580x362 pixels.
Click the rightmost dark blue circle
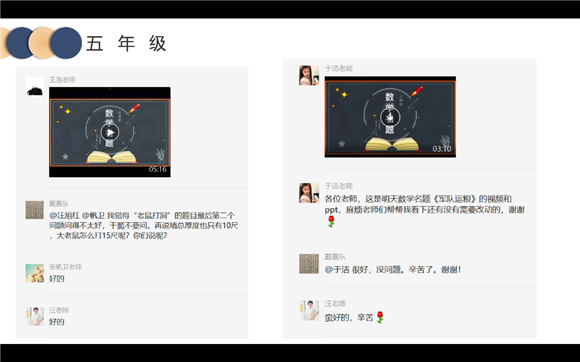[66, 43]
